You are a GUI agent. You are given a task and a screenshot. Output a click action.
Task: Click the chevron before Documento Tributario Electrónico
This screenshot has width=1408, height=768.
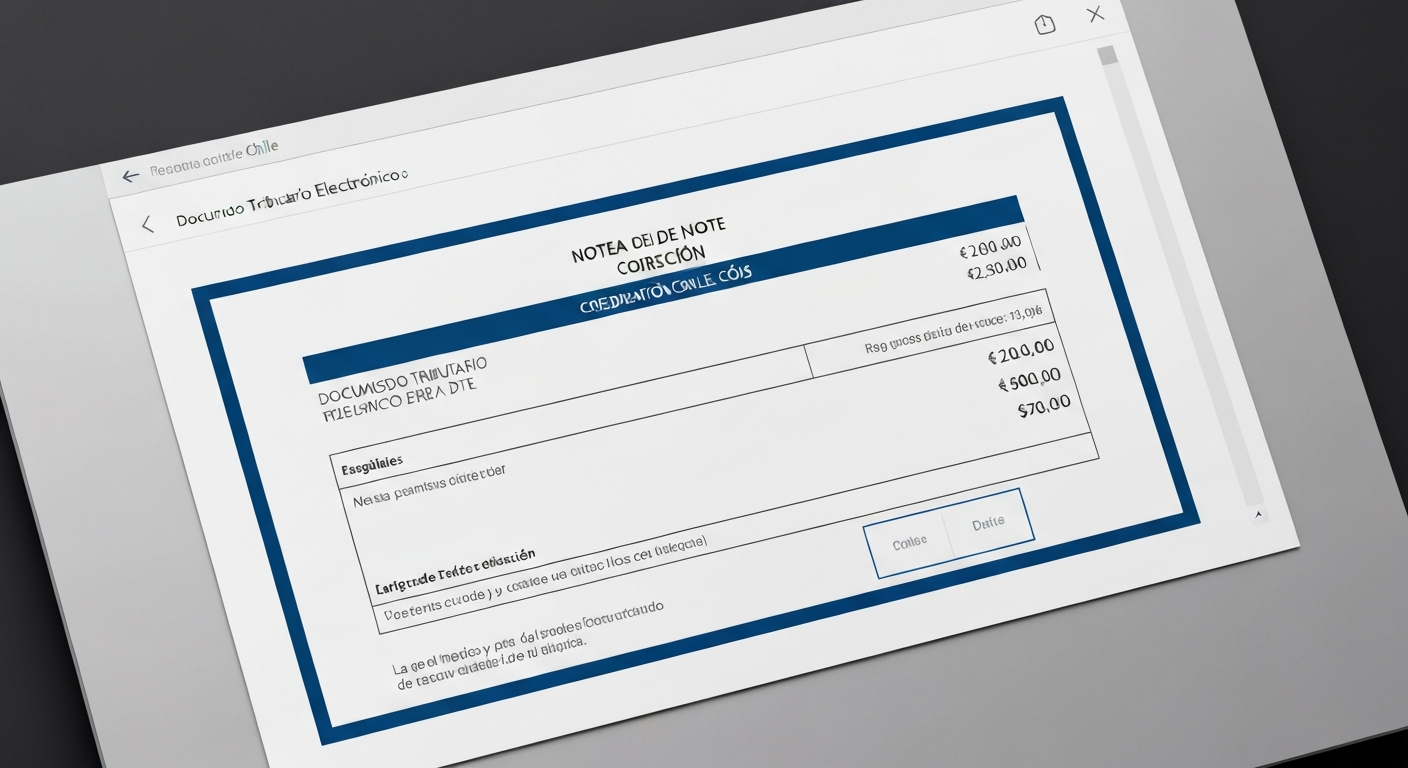click(x=148, y=224)
